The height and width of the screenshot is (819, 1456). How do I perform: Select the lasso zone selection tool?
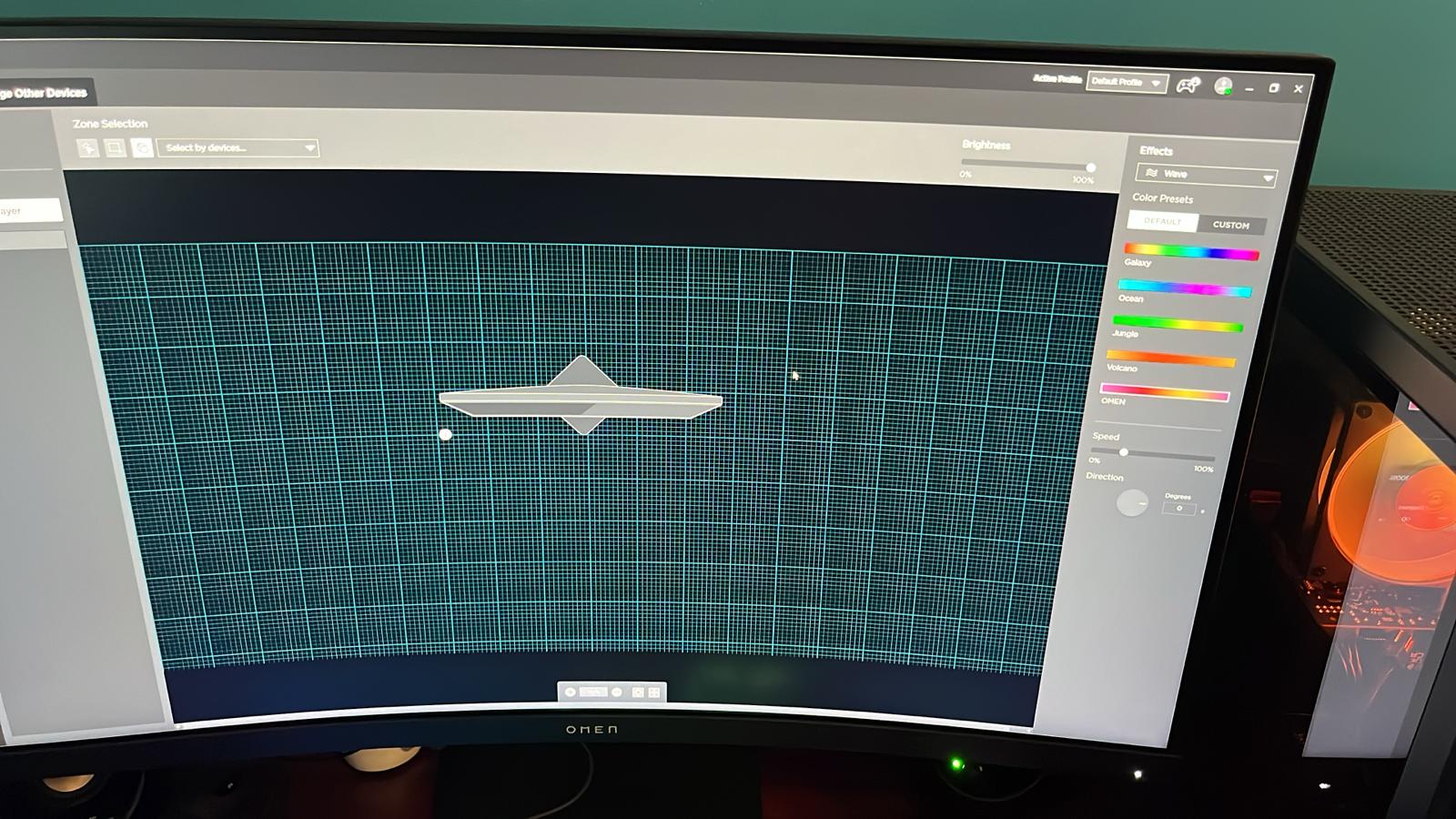coord(142,147)
